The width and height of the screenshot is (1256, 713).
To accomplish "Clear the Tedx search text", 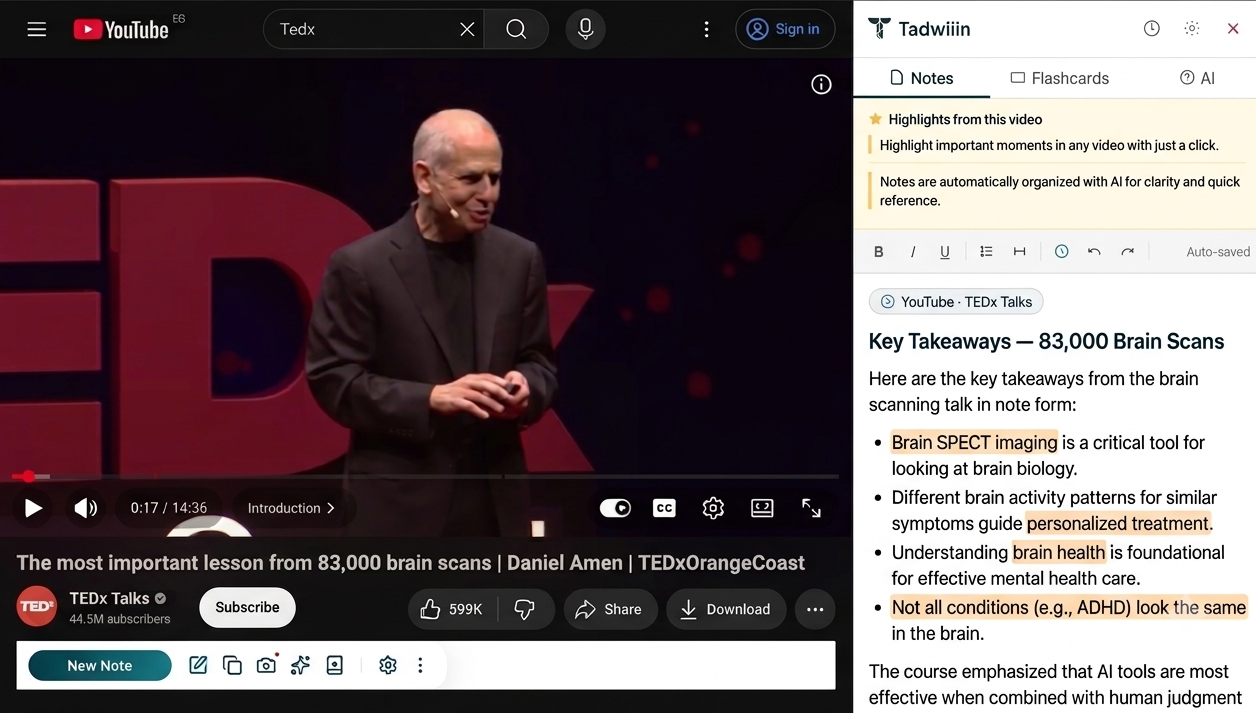I will 467,29.
